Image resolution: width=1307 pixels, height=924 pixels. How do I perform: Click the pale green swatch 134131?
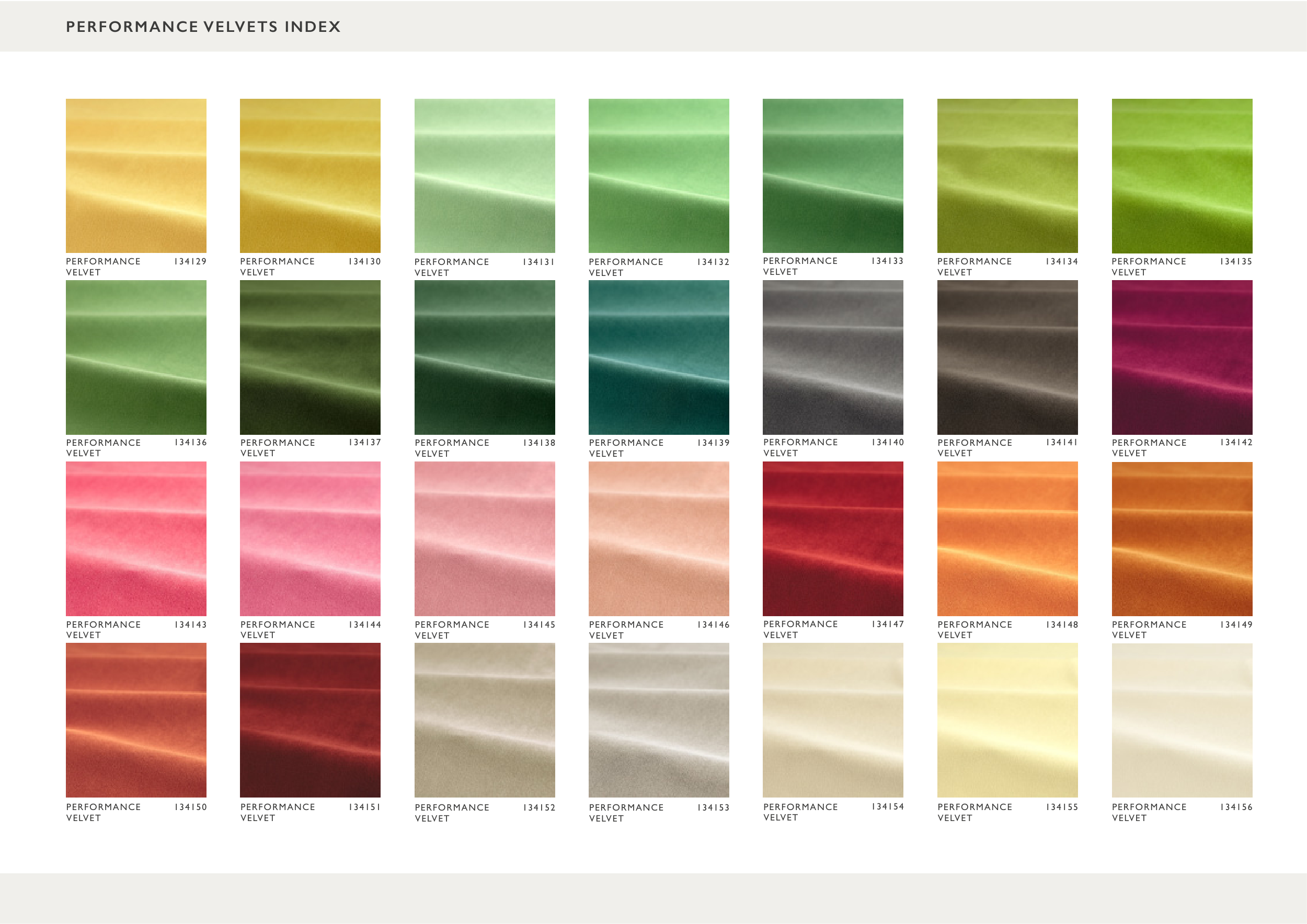coord(485,176)
